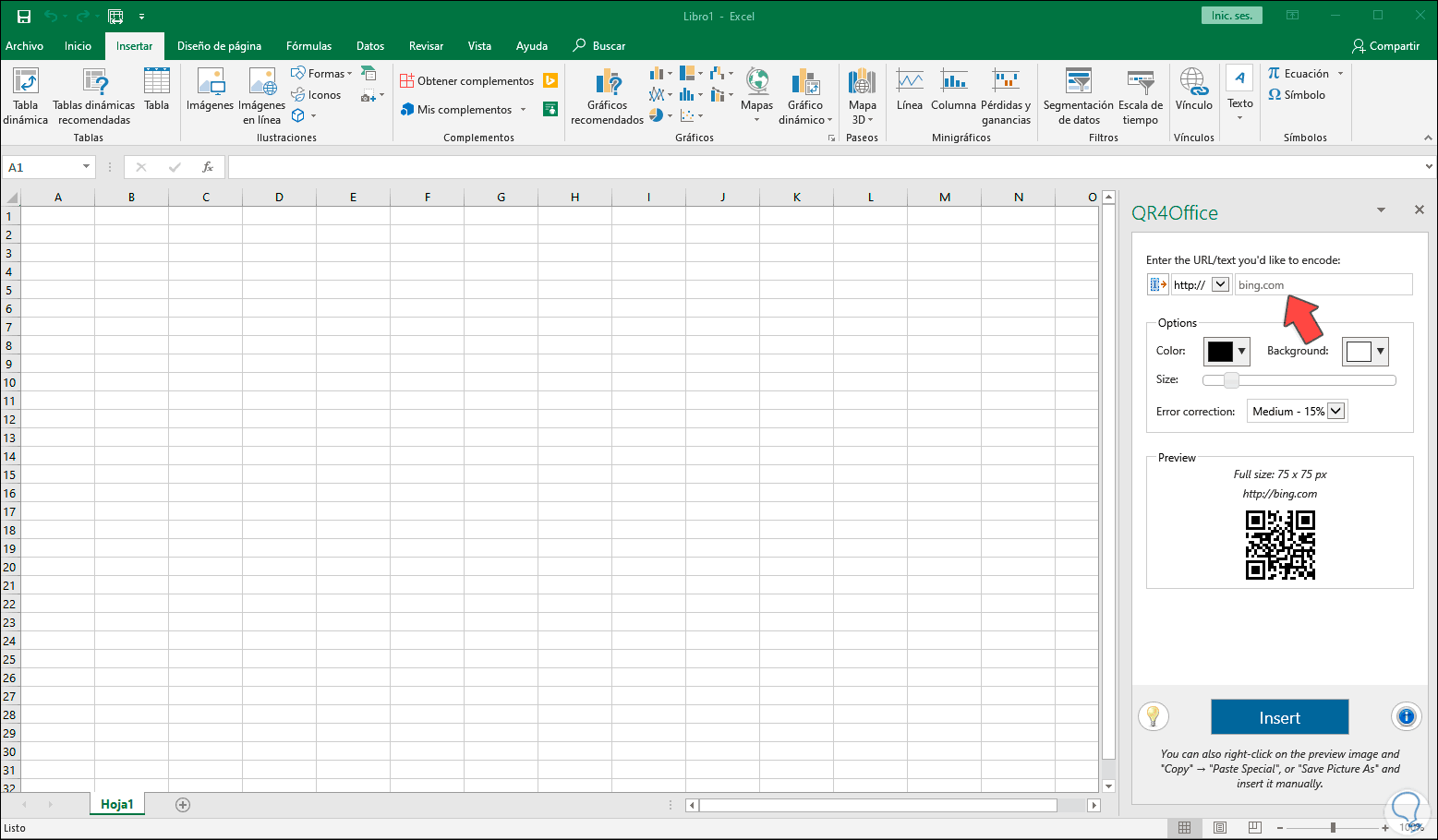Screen dimensions: 1438x840
Task: Click the Inic. ses. sign-in button
Action: pos(1232,16)
